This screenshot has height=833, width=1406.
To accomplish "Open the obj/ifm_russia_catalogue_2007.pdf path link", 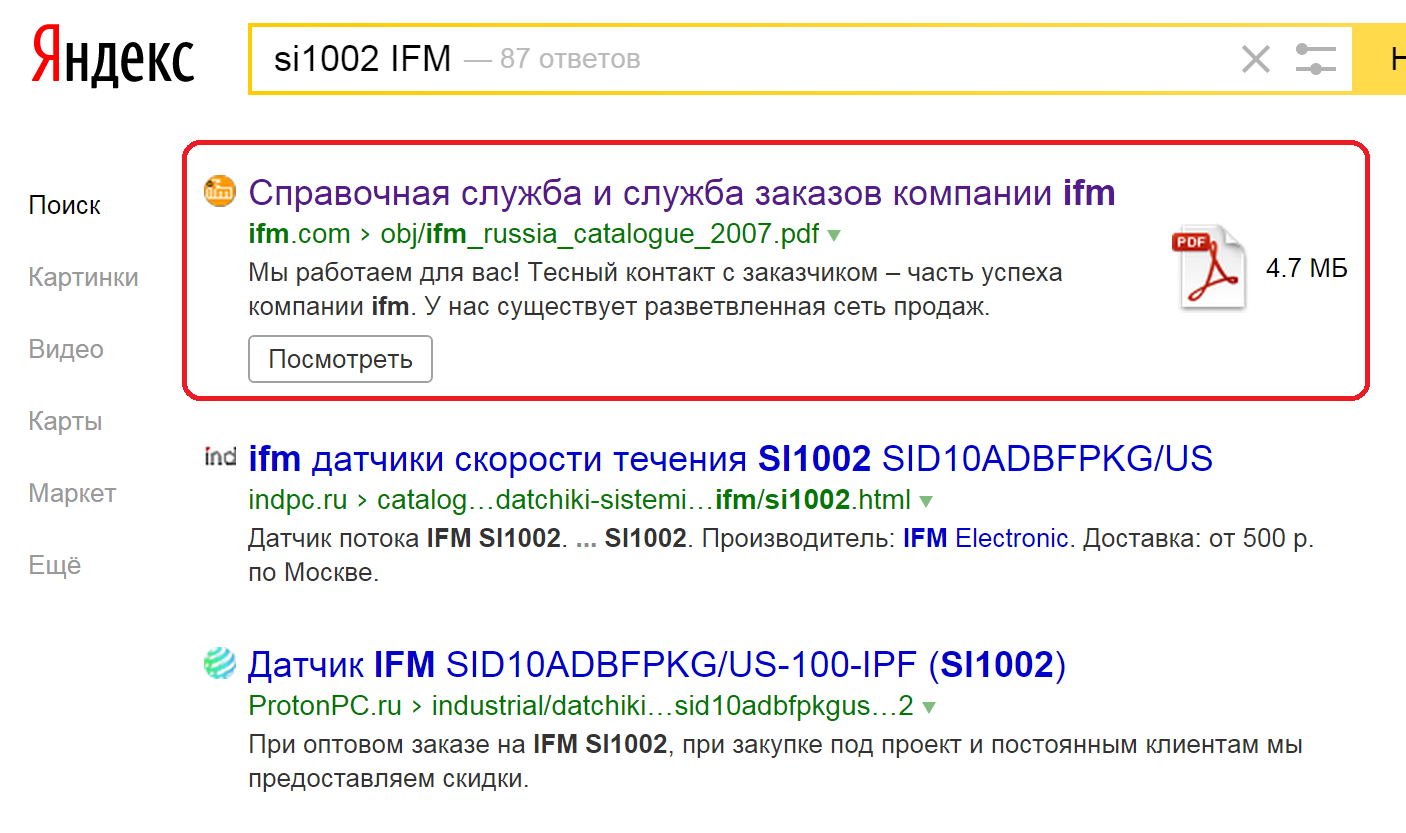I will [x=600, y=235].
